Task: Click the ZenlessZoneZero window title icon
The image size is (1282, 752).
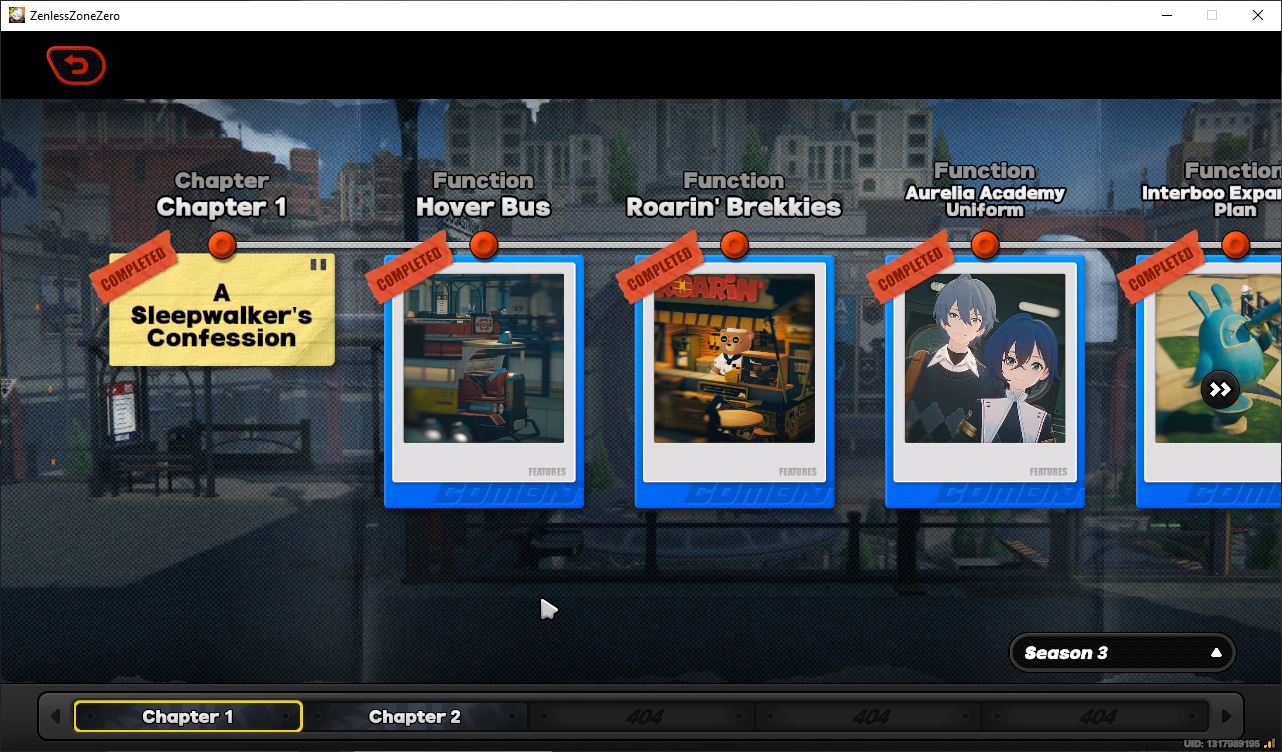Action: [x=17, y=15]
